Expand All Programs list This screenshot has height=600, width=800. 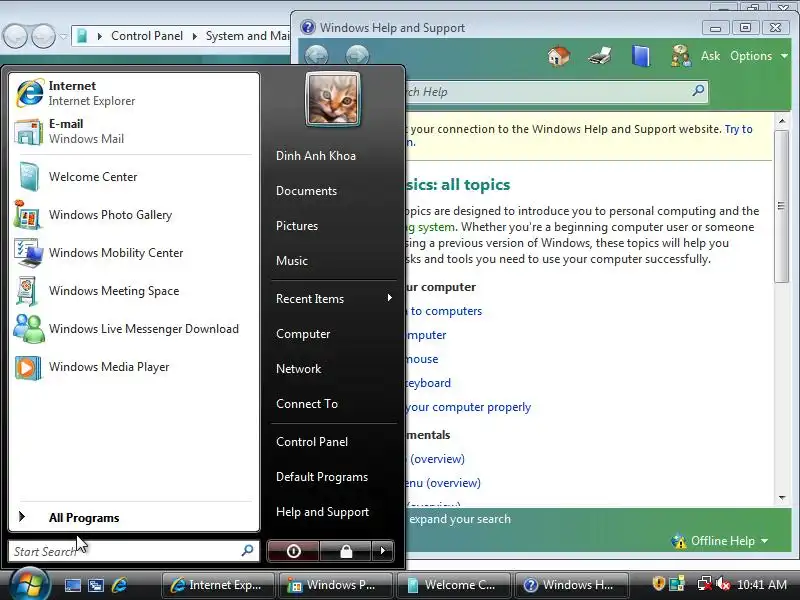134,517
